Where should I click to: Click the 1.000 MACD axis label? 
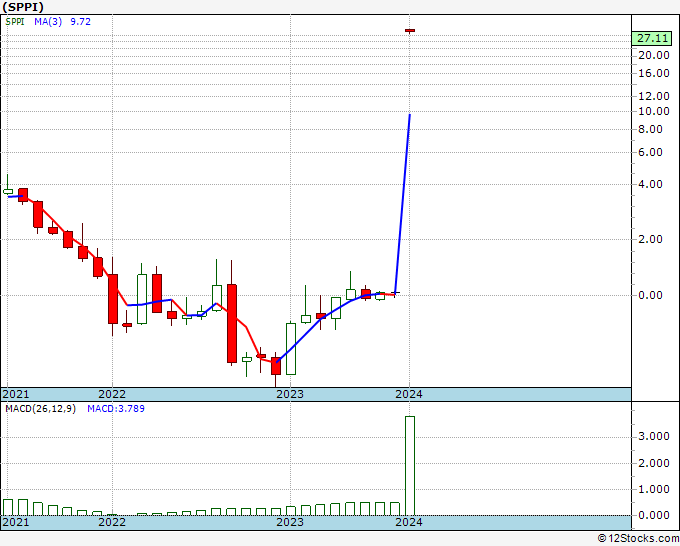click(654, 489)
